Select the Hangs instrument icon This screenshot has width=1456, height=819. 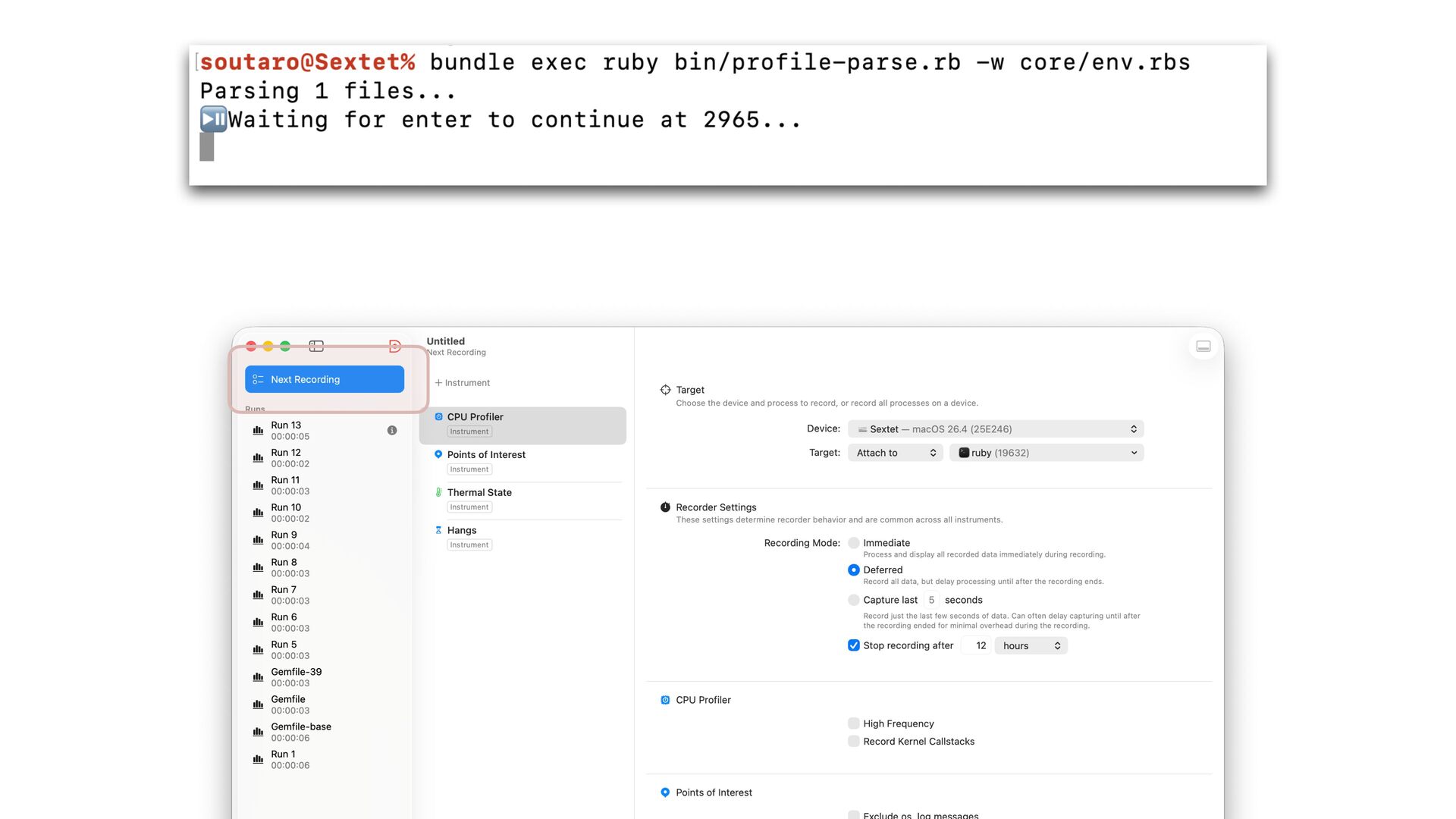(438, 530)
